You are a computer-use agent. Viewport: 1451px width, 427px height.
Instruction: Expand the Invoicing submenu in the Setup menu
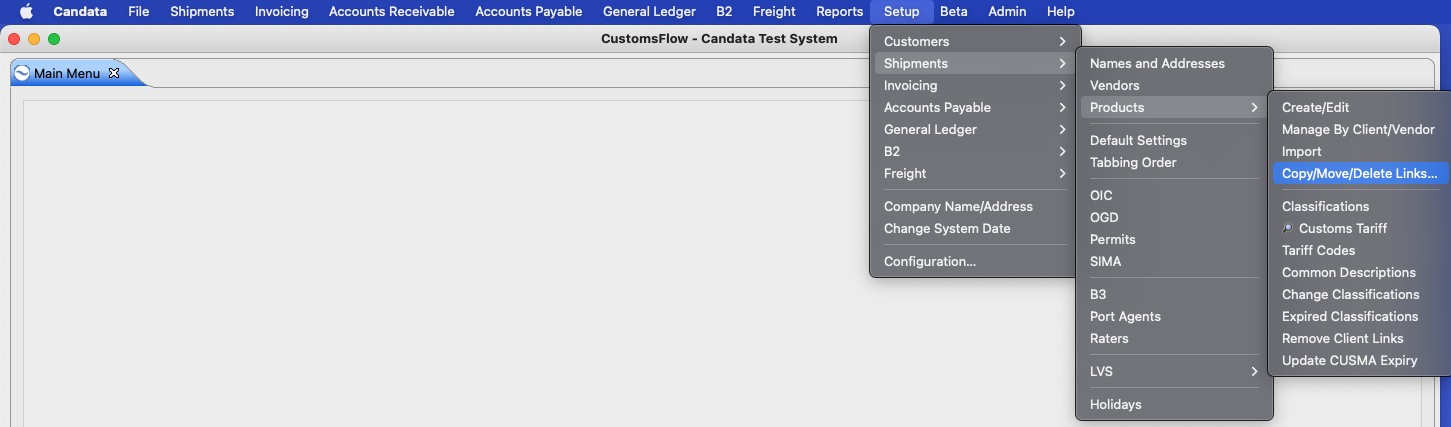974,85
